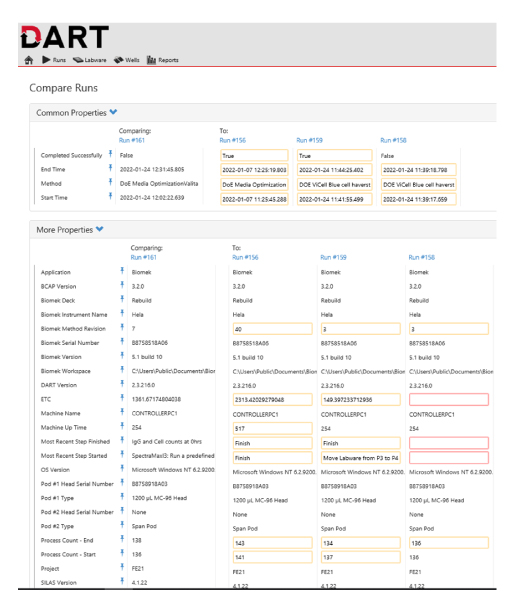Pin the End Time property
This screenshot has width=511, height=612.
(x=110, y=168)
